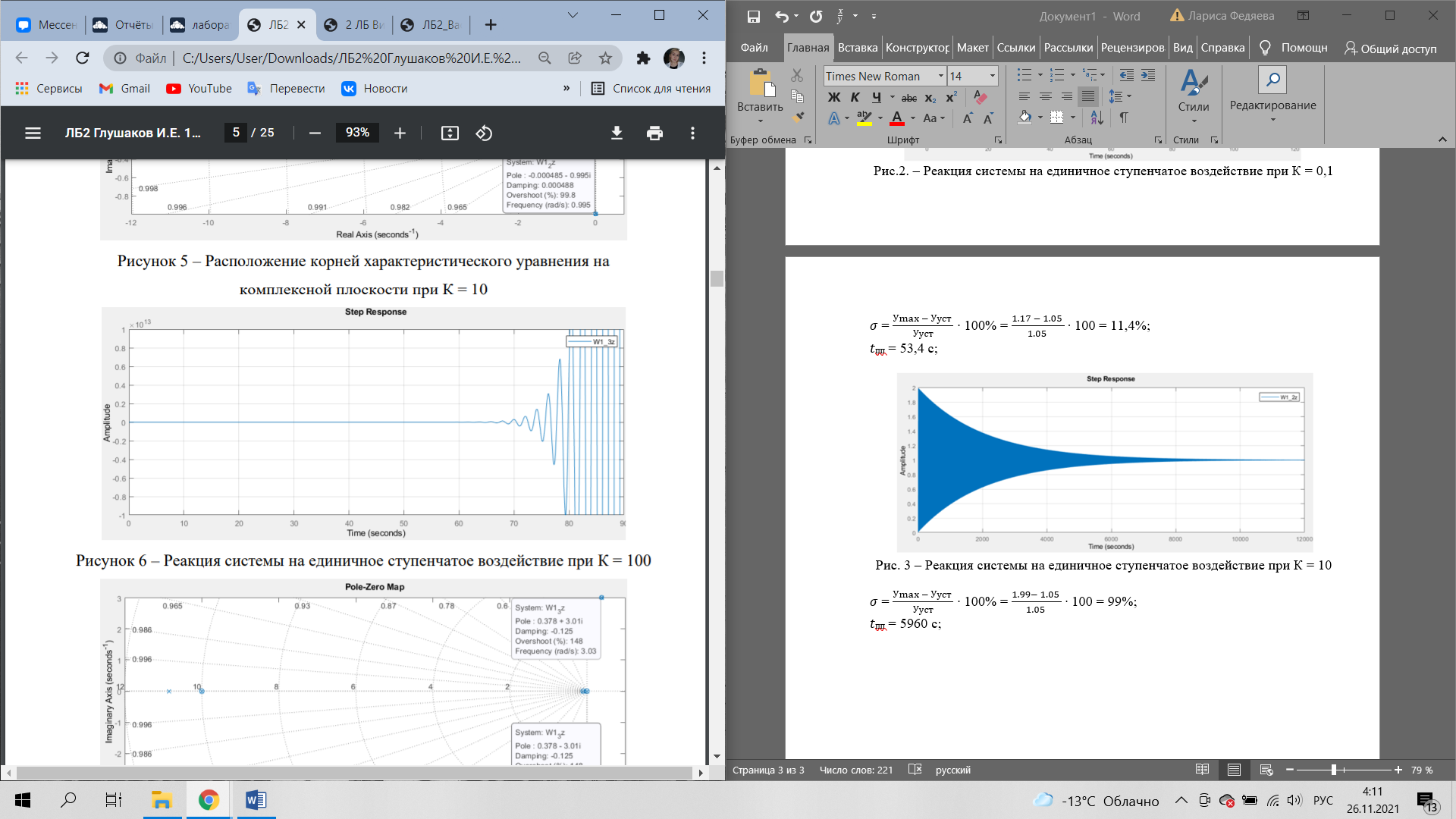Reload the Chrome page

(83, 58)
